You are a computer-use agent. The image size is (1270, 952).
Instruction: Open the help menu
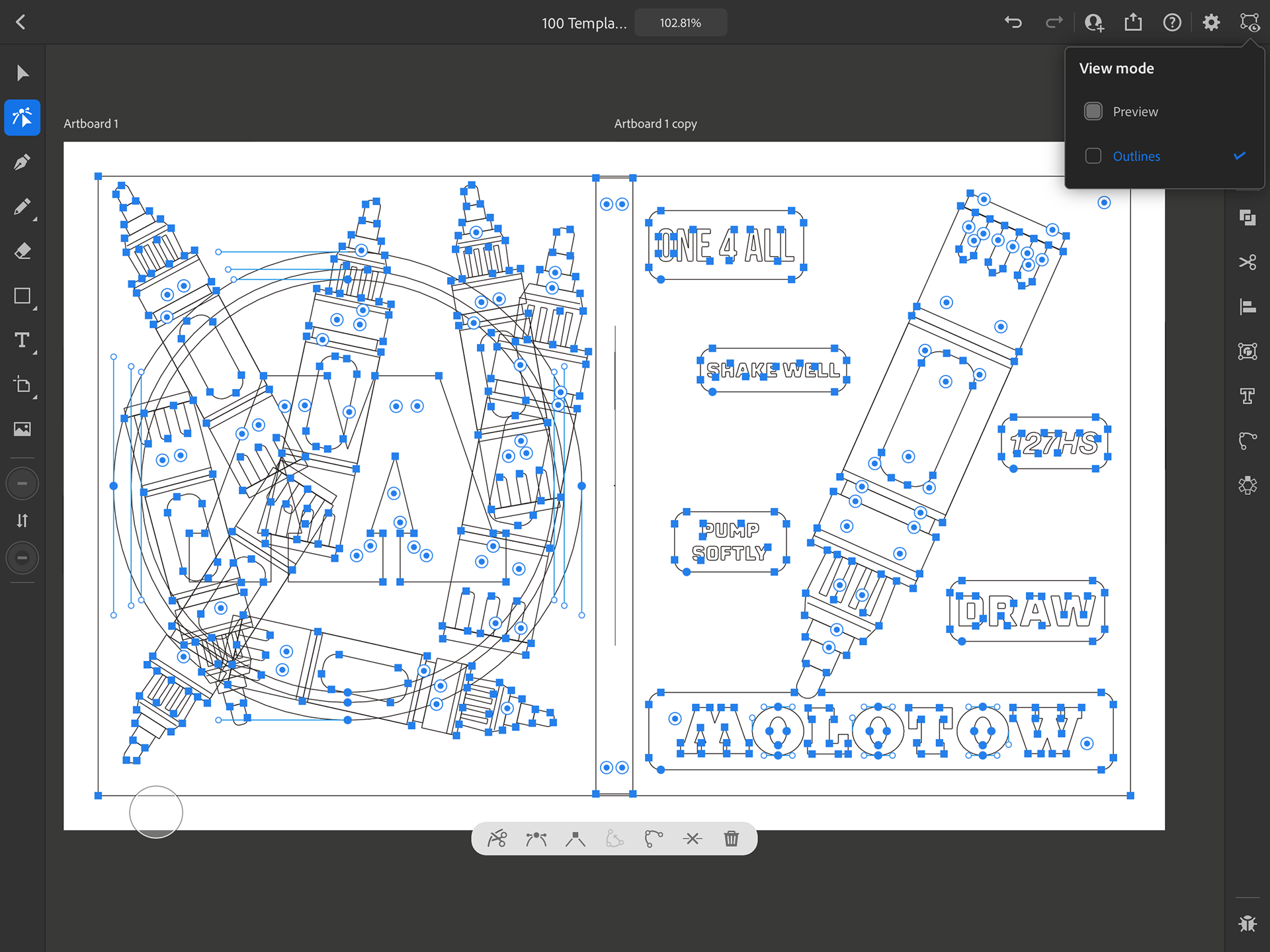(1172, 22)
